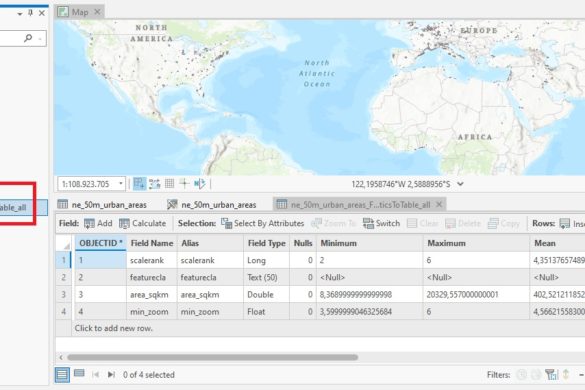The width and height of the screenshot is (585, 390).
Task: Click the table's horizontal scrollbar
Action: point(213,357)
